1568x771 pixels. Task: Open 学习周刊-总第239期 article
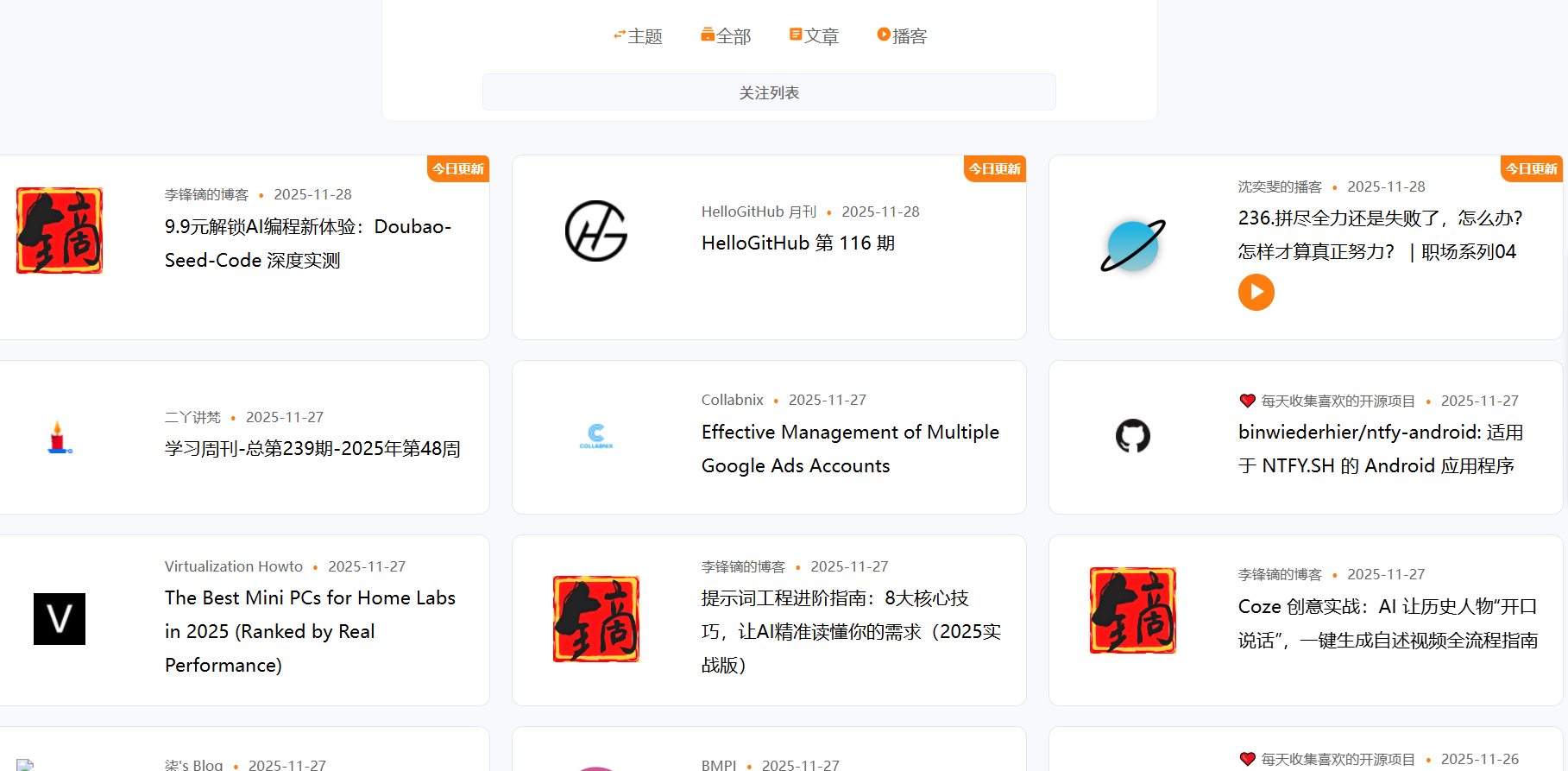click(x=312, y=449)
